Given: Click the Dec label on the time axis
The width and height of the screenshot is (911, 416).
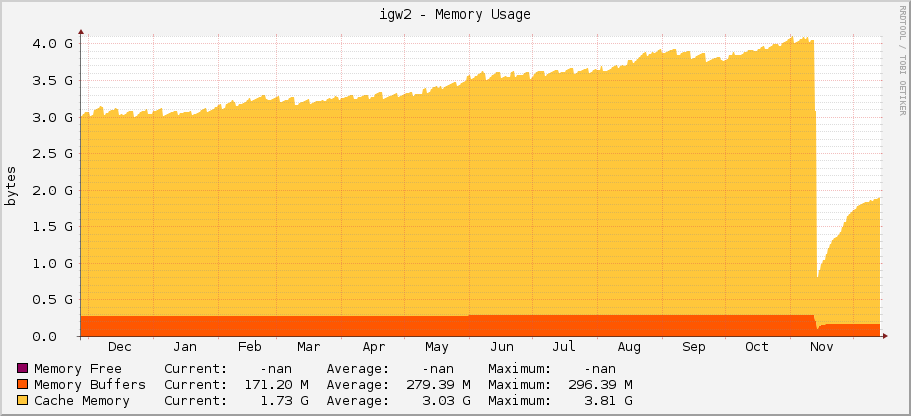Looking at the screenshot, I should 119,347.
